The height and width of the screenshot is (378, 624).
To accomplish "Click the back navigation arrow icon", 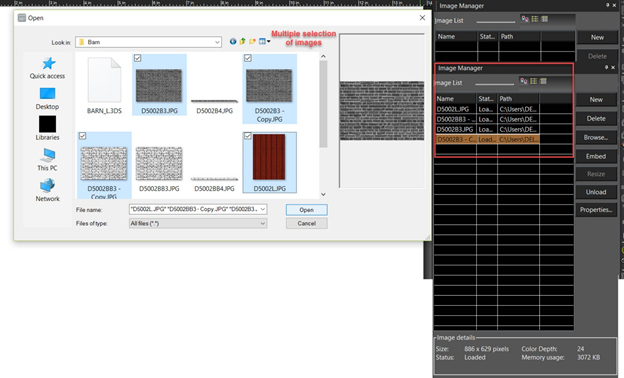I will click(x=233, y=41).
